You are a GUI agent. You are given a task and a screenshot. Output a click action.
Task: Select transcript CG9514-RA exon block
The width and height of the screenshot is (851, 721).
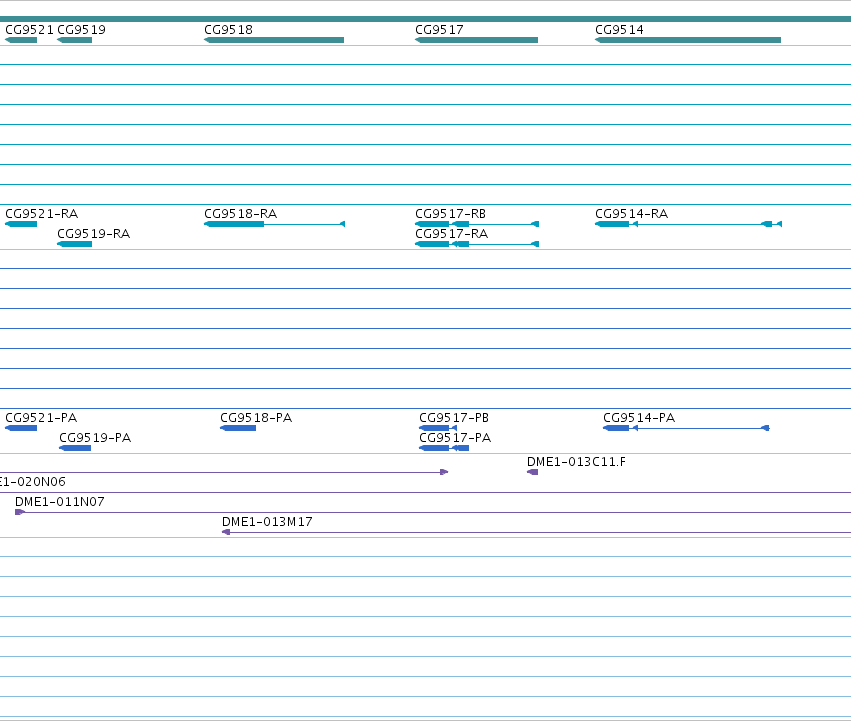pos(612,224)
